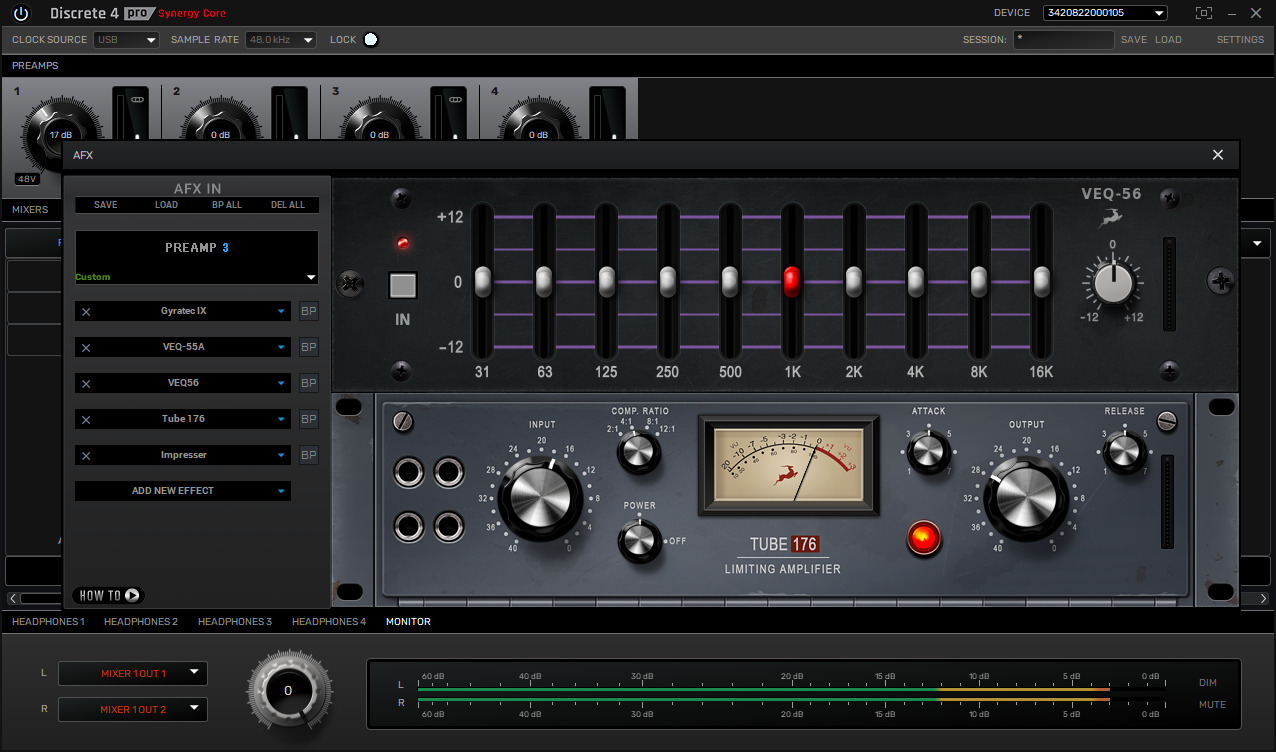Click the SESSION name input field

pos(1063,39)
